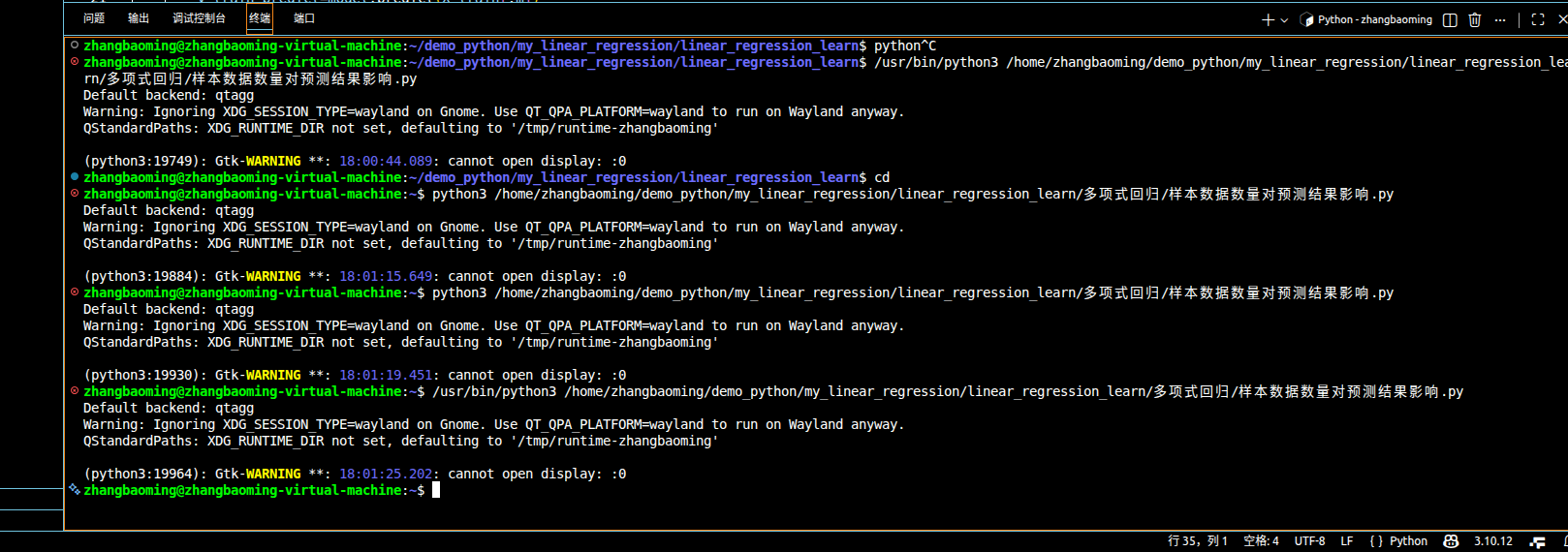
Task: Switch to the 输出 tab
Action: [x=139, y=18]
